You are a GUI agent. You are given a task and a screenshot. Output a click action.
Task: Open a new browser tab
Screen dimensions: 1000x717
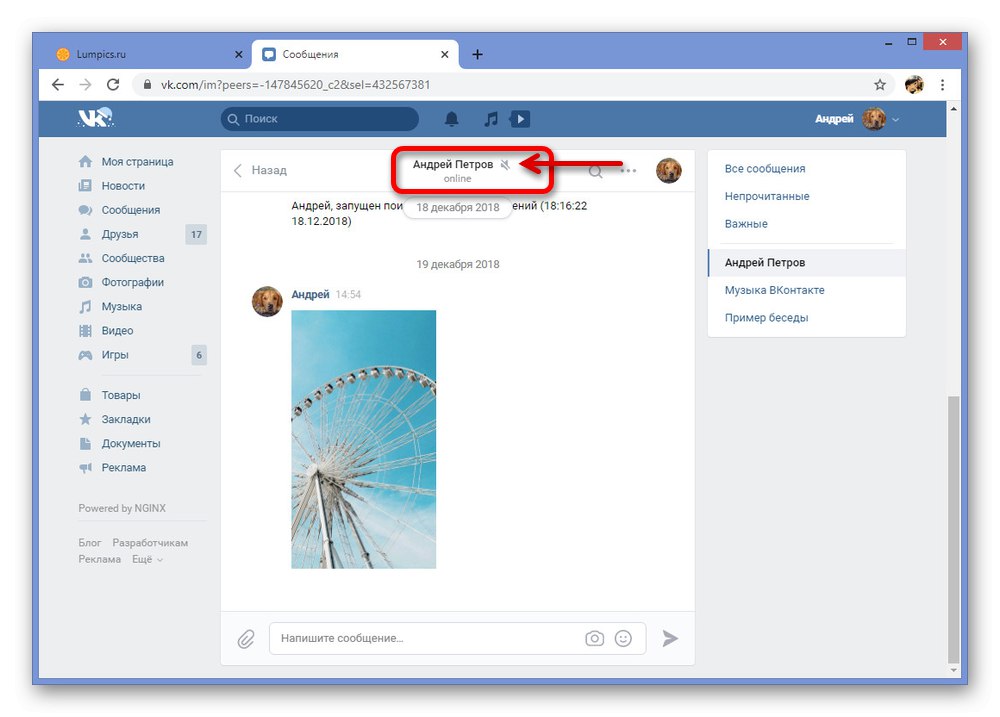477,54
